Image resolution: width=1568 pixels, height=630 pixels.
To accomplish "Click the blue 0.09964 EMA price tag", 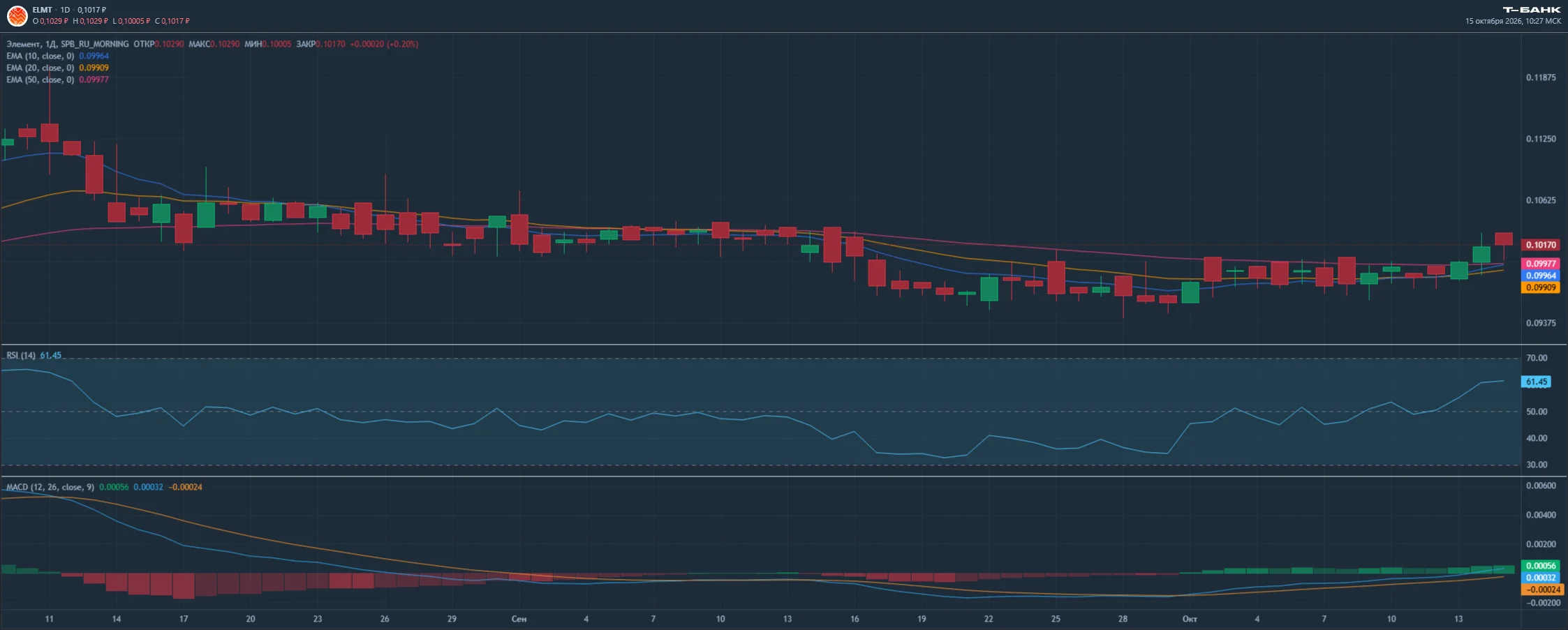I will pos(1541,276).
